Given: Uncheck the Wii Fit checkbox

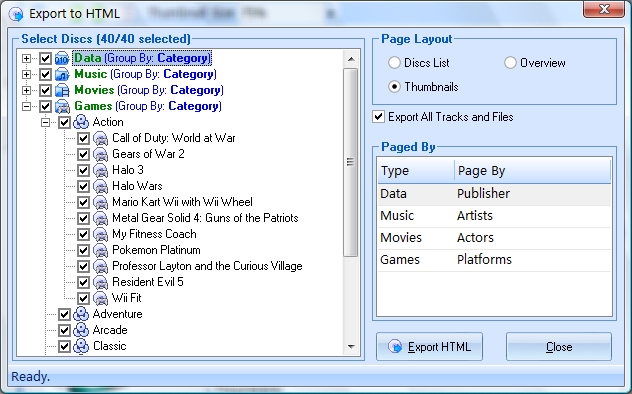Looking at the screenshot, I should coord(83,298).
